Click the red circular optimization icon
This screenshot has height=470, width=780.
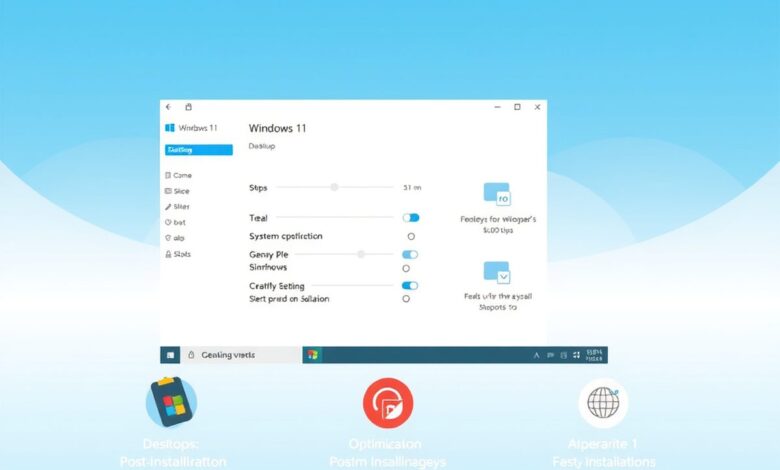[x=388, y=403]
